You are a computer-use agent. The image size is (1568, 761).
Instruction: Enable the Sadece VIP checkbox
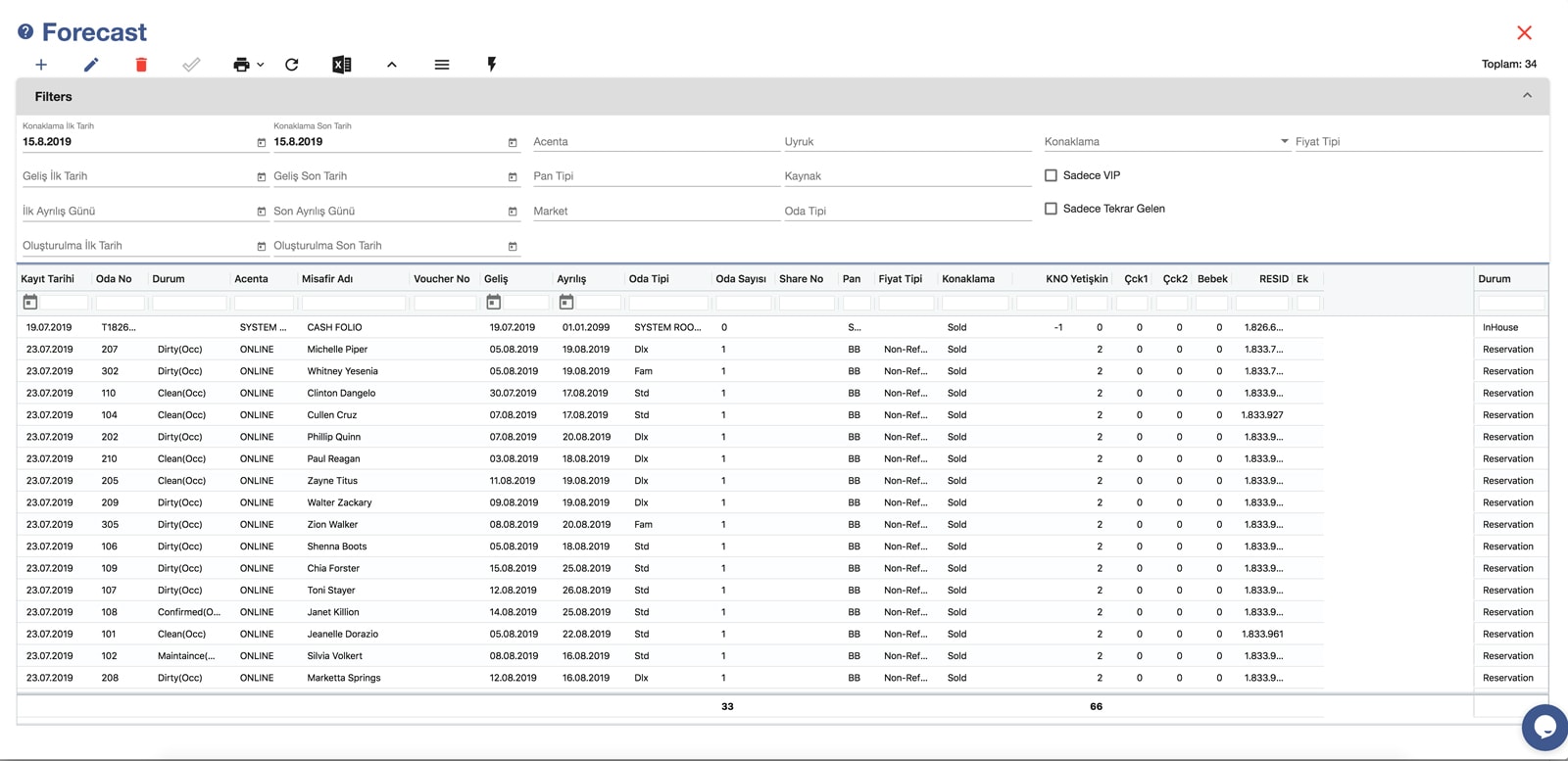pyautogui.click(x=1051, y=175)
